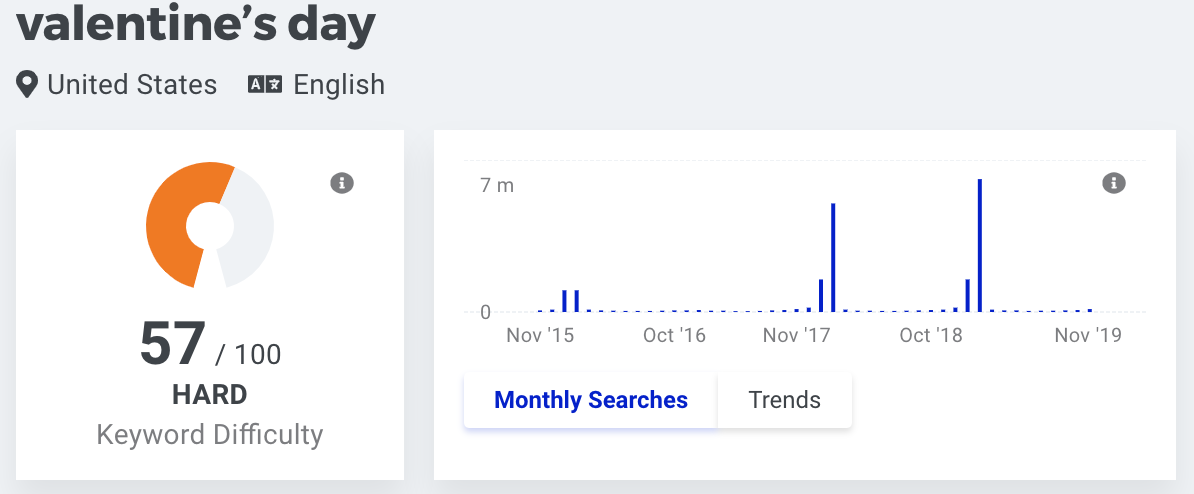Image resolution: width=1194 pixels, height=494 pixels.
Task: Click the English language label
Action: click(339, 84)
